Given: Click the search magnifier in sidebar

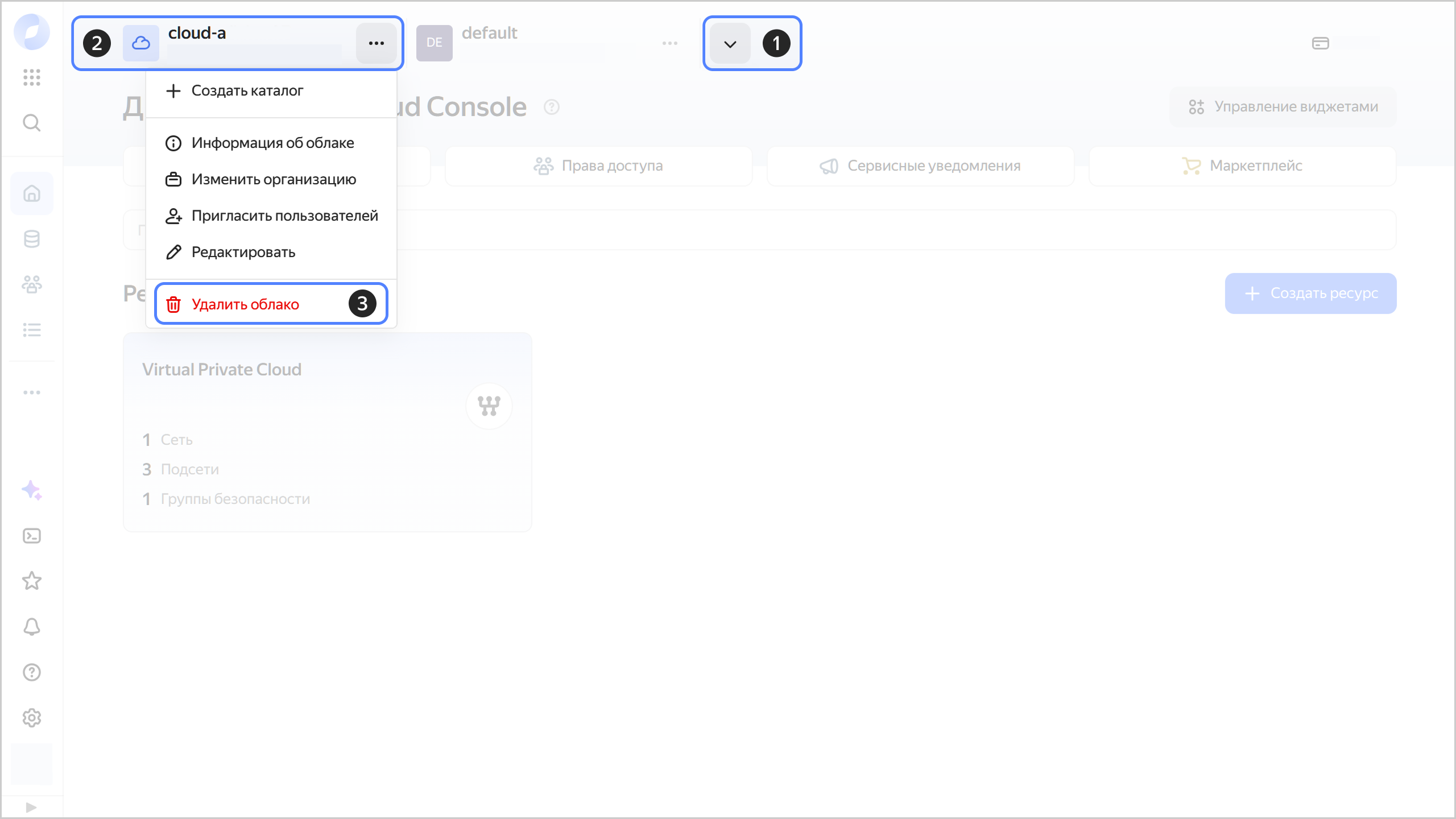Looking at the screenshot, I should point(32,122).
